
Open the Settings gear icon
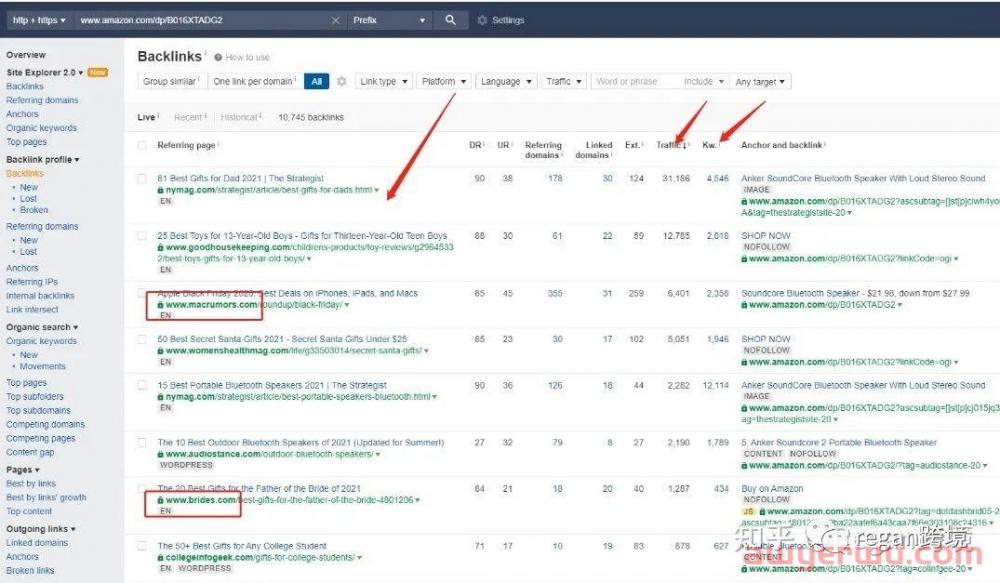[482, 20]
